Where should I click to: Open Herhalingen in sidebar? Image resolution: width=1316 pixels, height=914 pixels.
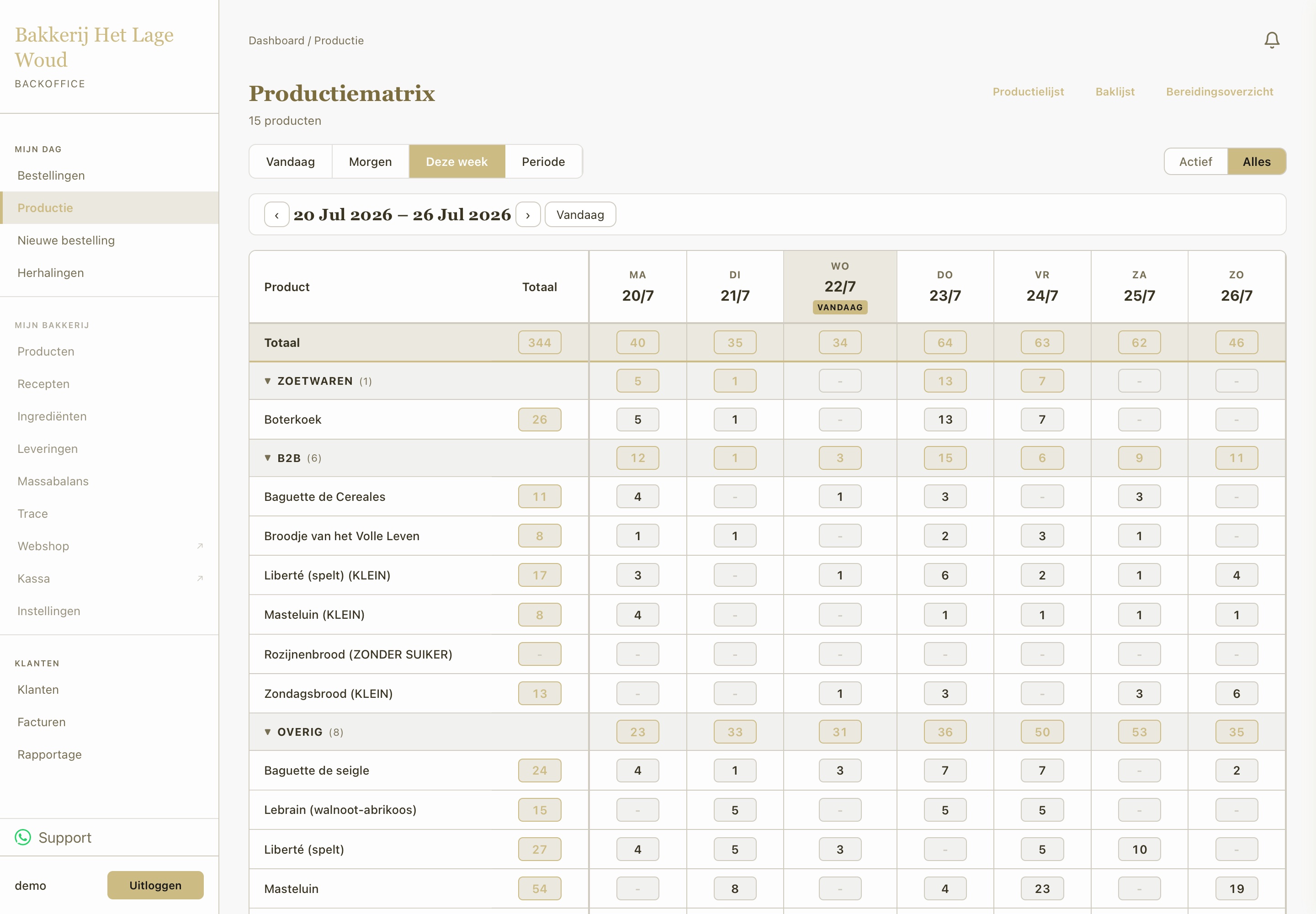coord(109,272)
